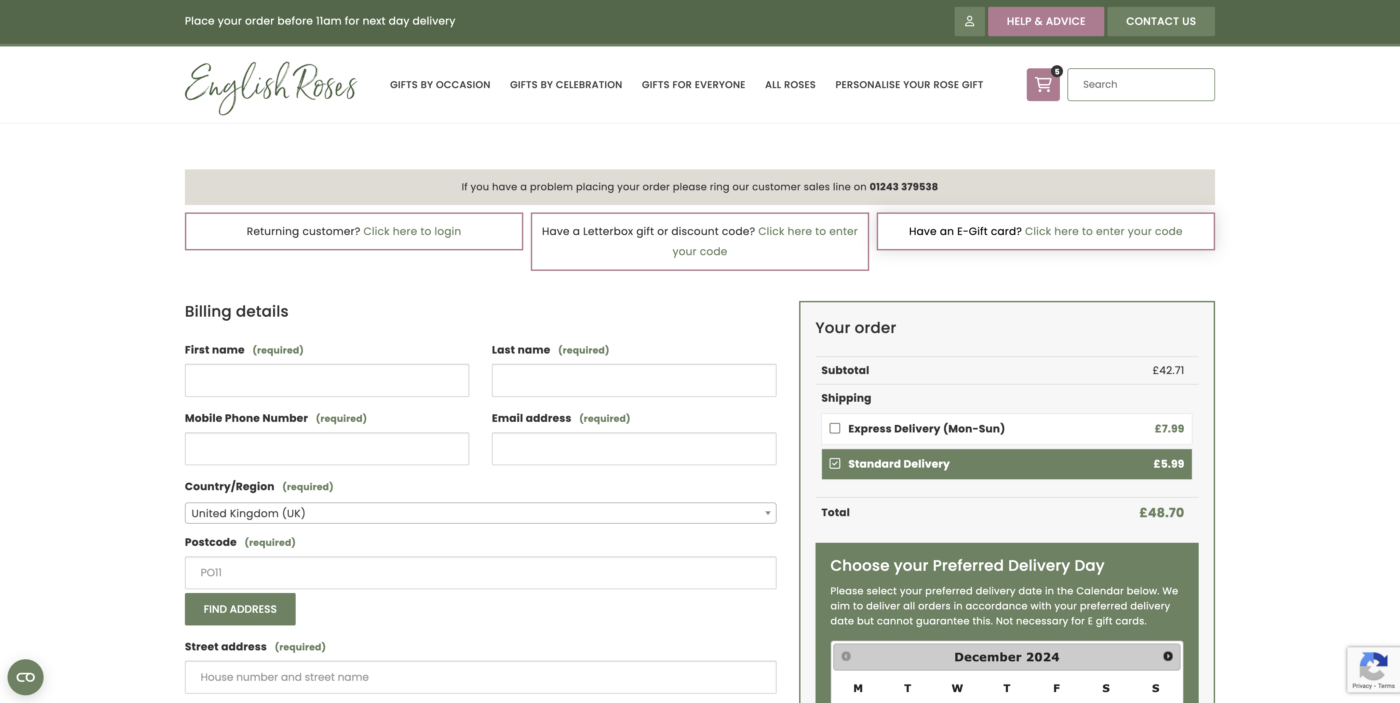Open cookie settings icon at bottom left

[25, 677]
